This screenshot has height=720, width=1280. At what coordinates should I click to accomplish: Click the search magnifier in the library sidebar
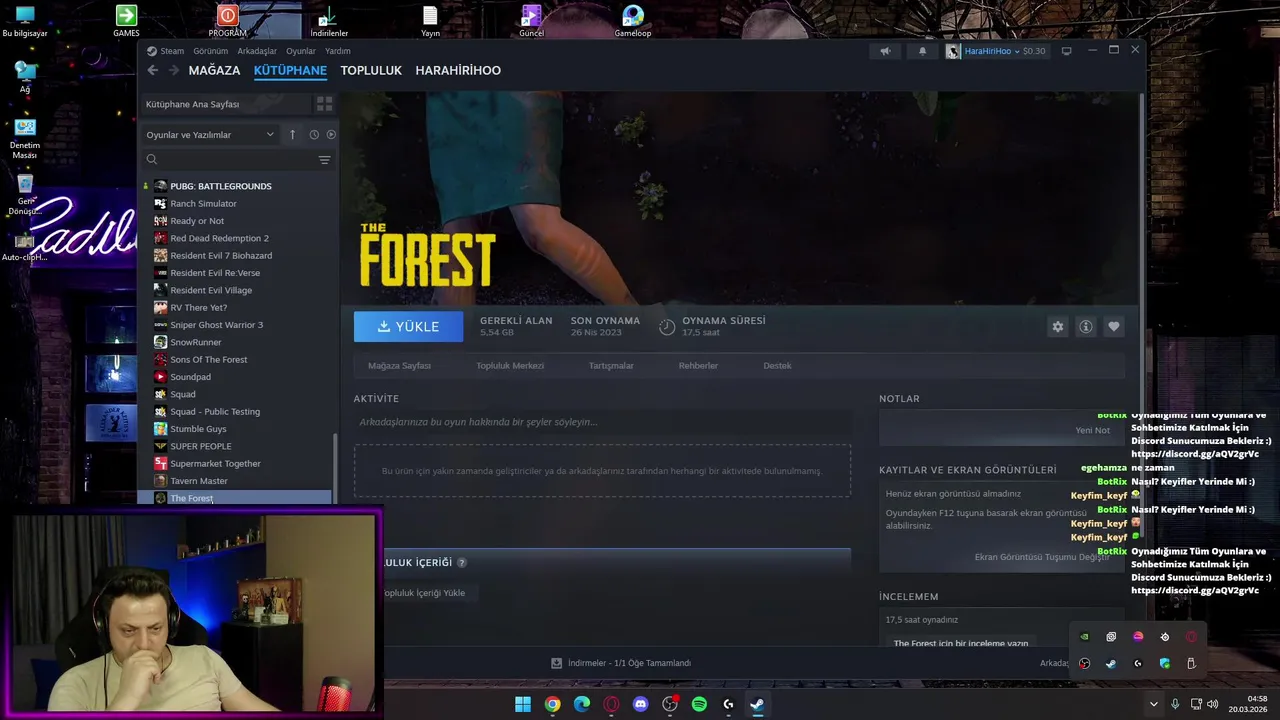click(152, 160)
